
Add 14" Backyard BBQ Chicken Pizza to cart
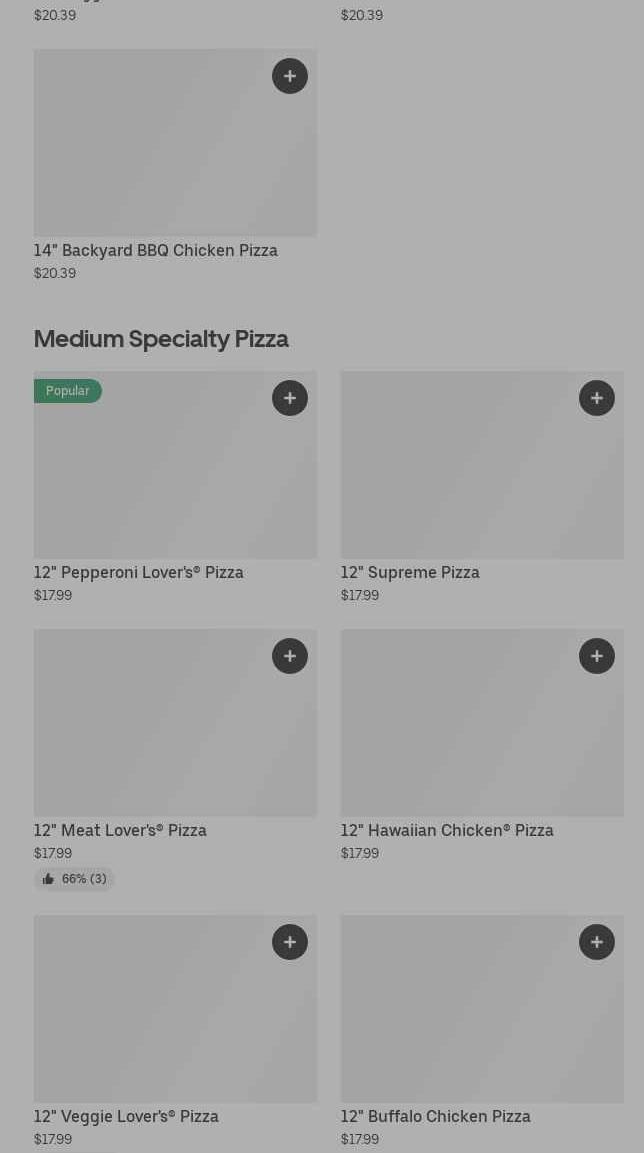pos(290,76)
